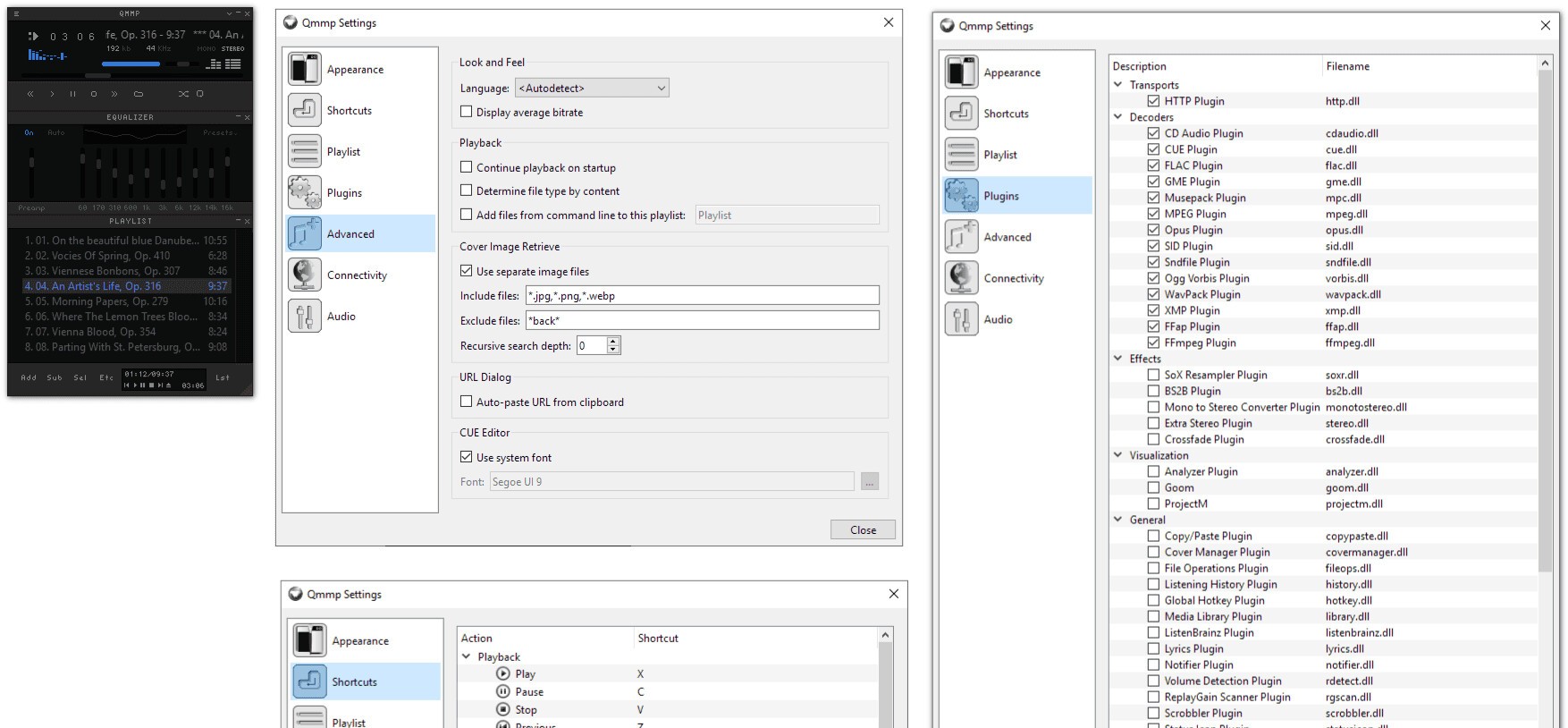Stop playback in the Qmmp player transport
Image resolution: width=1568 pixels, height=728 pixels.
(93, 94)
